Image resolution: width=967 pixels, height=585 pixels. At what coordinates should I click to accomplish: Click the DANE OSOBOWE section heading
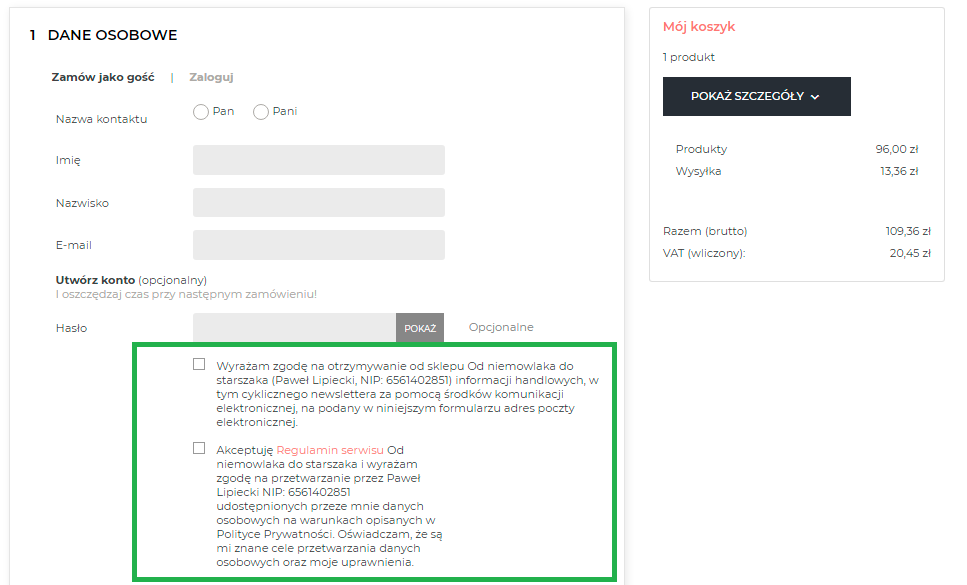(112, 35)
